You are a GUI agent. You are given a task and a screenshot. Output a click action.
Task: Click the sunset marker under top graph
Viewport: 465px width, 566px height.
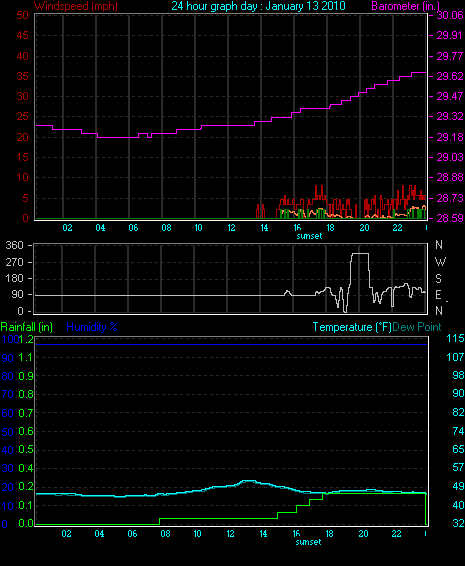point(309,236)
